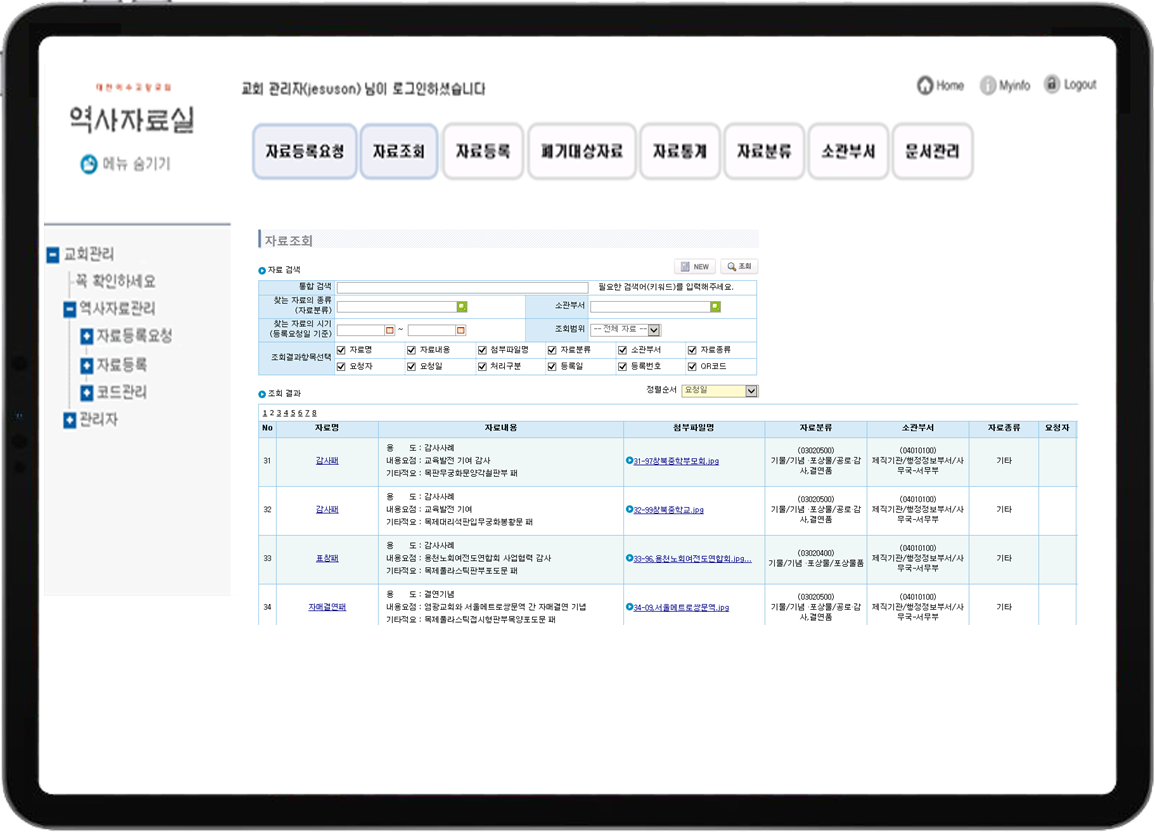Switch to the 자료통계 menu tab
Image resolution: width=1155 pixels, height=832 pixels.
pyautogui.click(x=680, y=152)
